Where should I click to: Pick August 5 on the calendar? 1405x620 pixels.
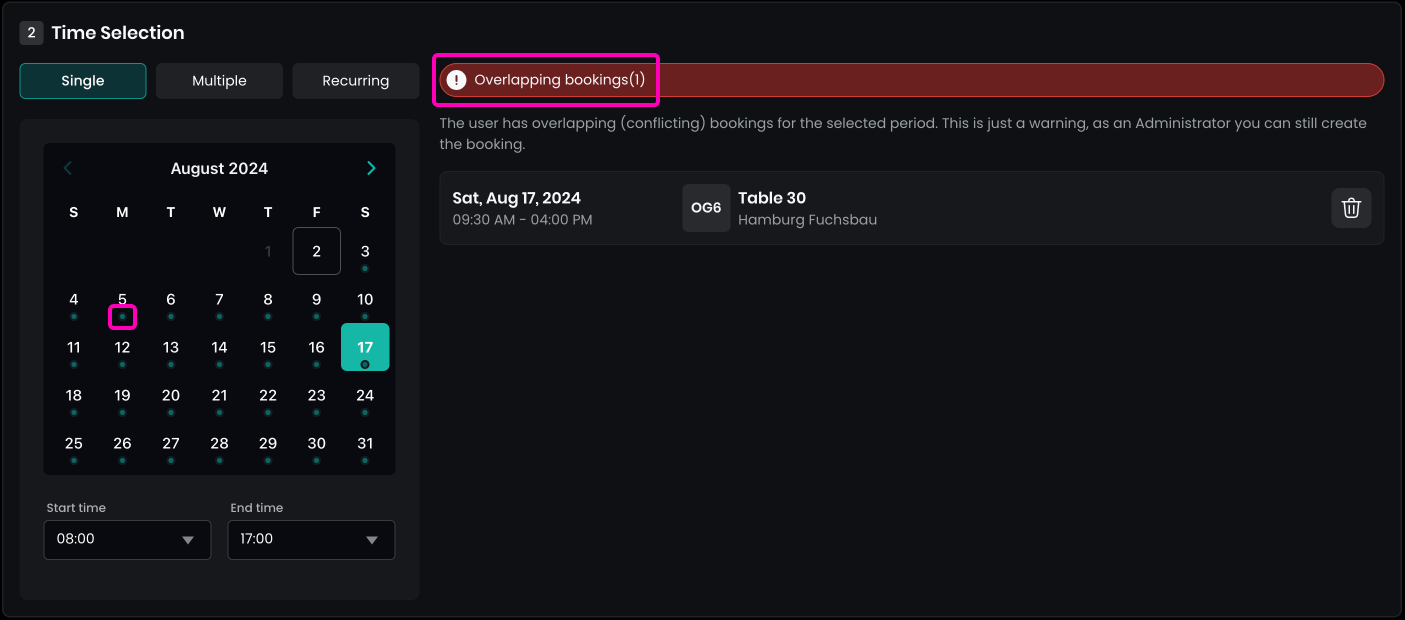(122, 300)
